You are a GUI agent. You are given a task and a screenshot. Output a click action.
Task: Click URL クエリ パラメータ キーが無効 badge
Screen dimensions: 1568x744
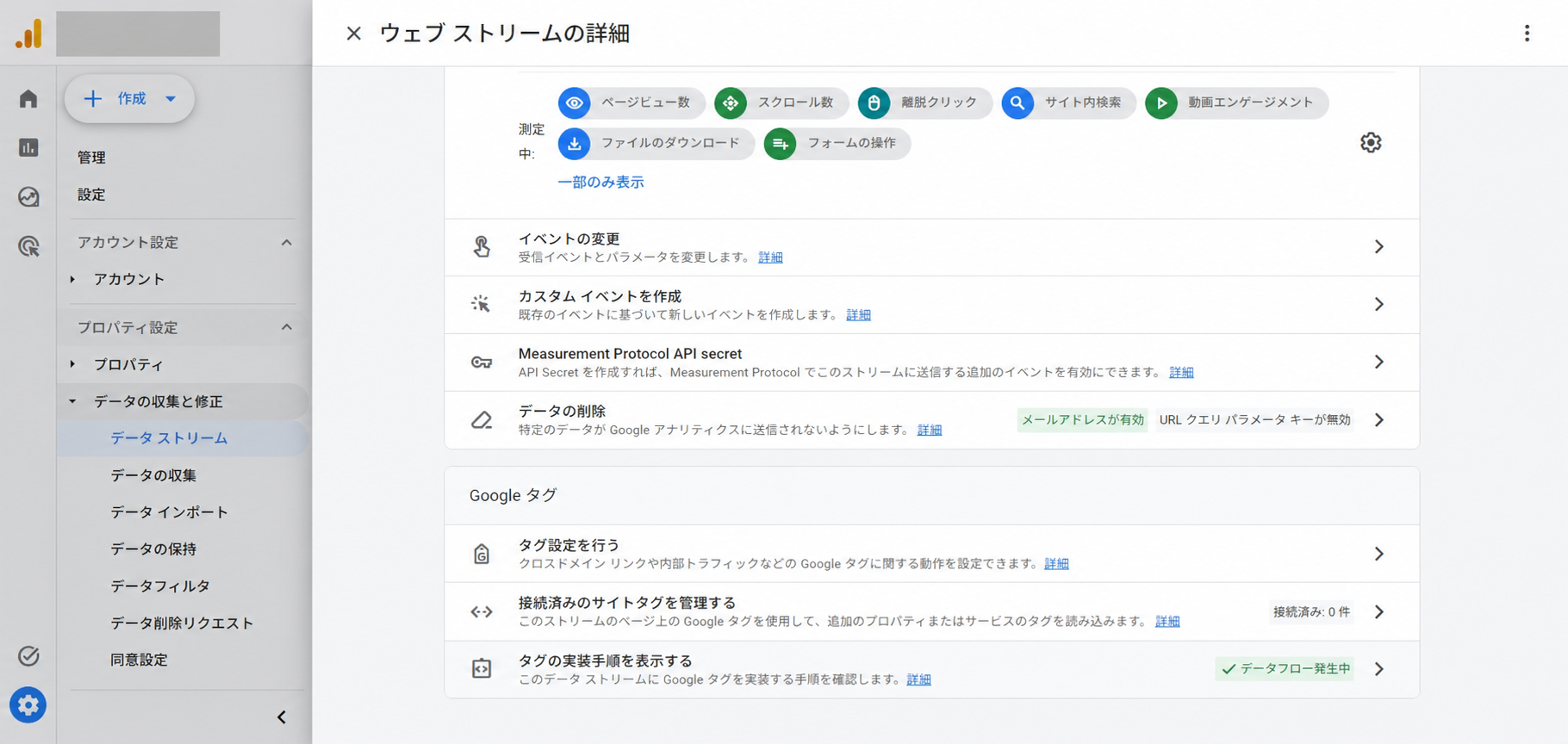tap(1254, 420)
